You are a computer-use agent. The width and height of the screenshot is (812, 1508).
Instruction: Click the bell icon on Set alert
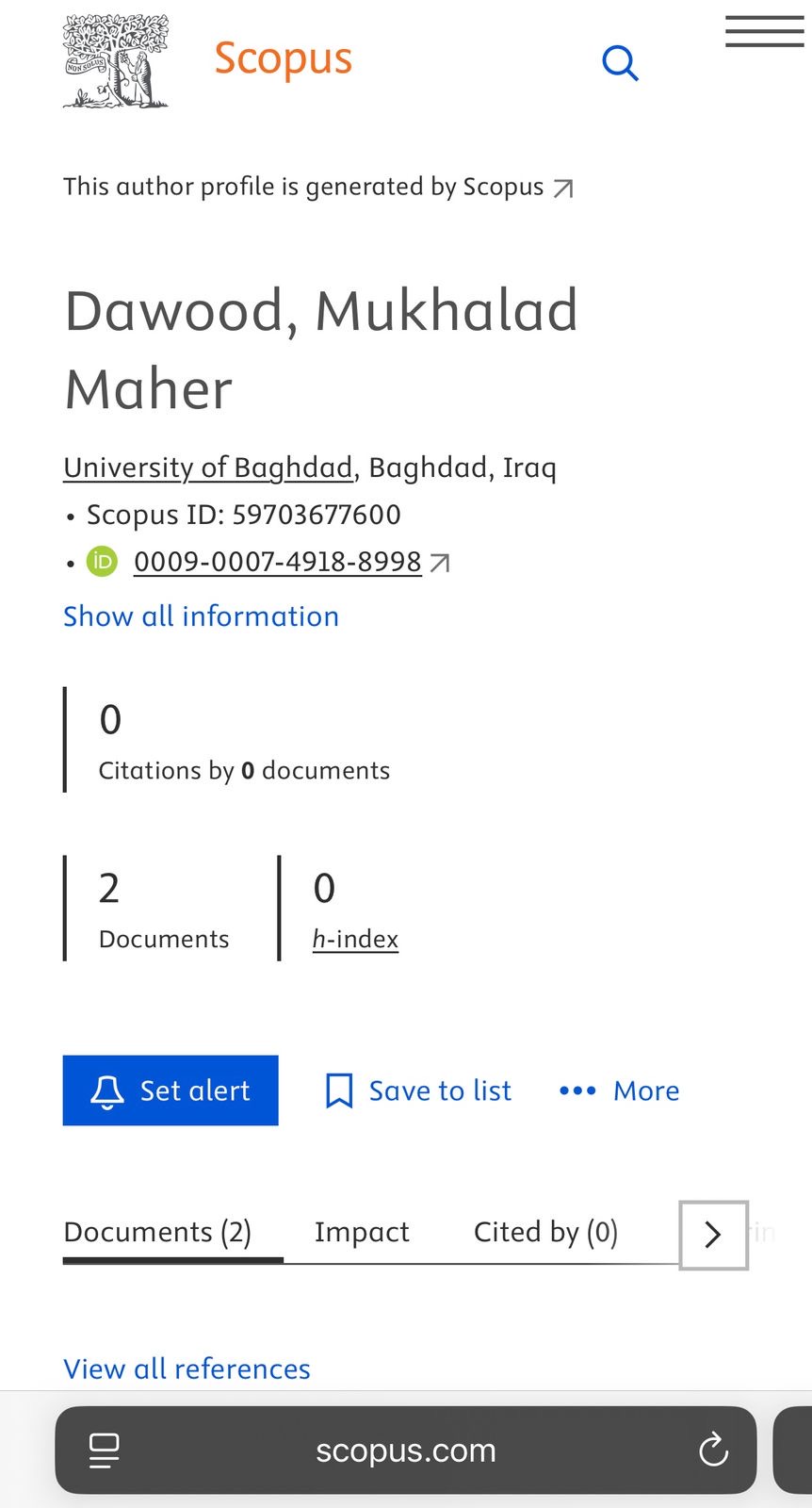107,1091
